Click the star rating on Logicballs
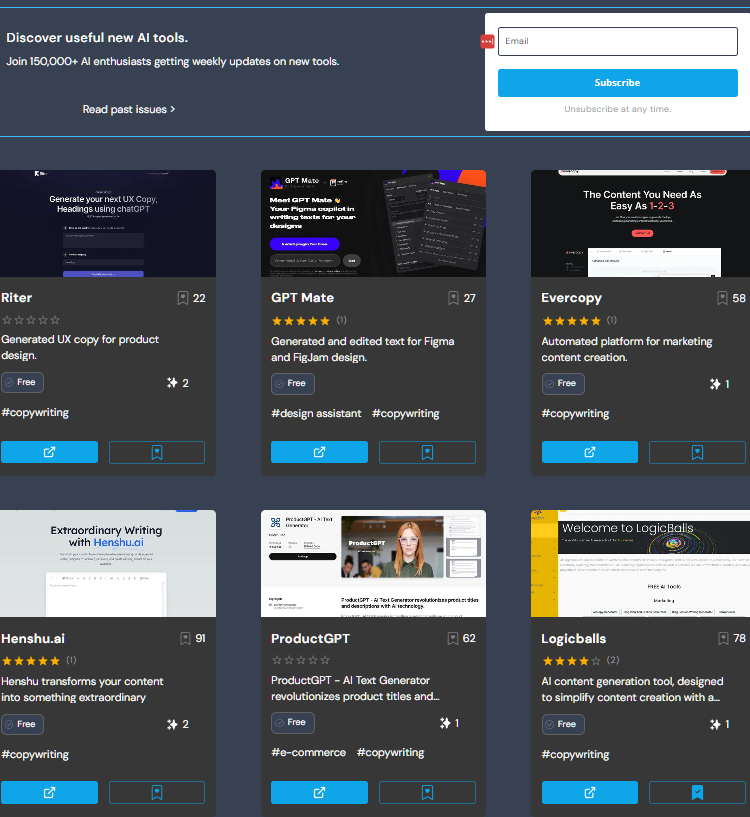This screenshot has width=750, height=817. 571,661
